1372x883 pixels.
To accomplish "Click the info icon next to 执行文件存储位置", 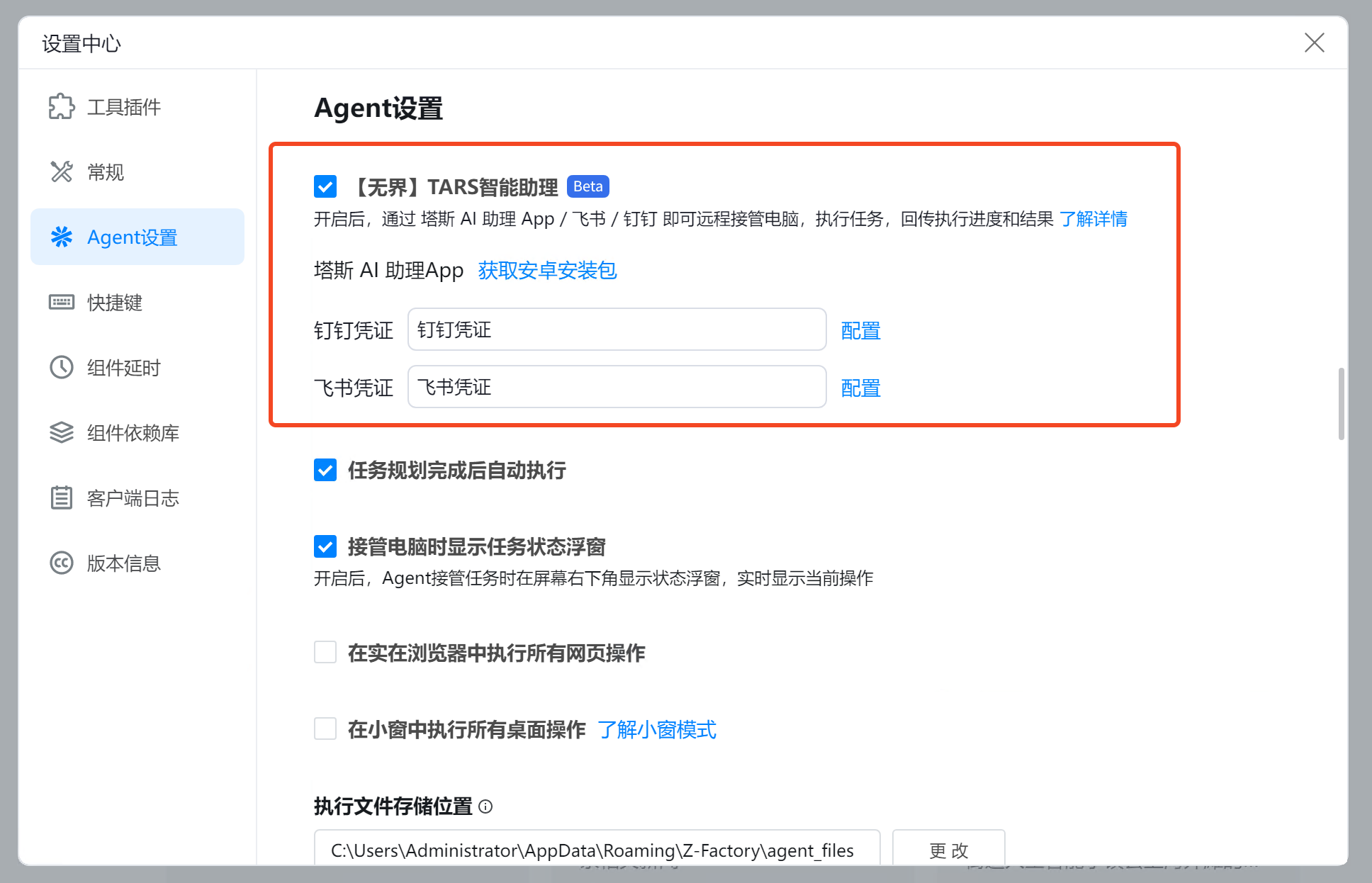I will (x=485, y=806).
